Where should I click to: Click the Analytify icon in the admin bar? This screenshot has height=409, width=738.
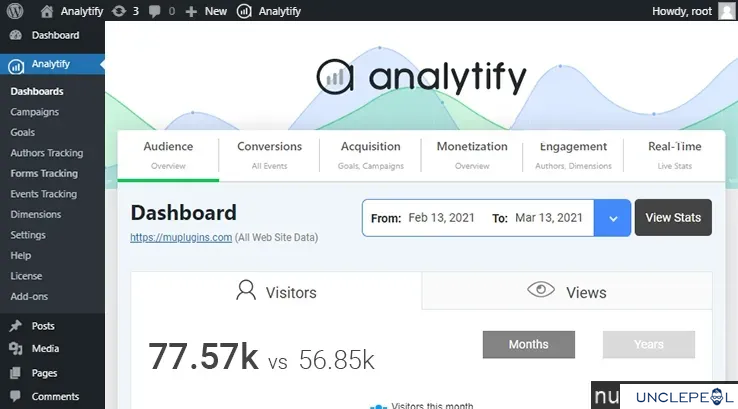244,11
